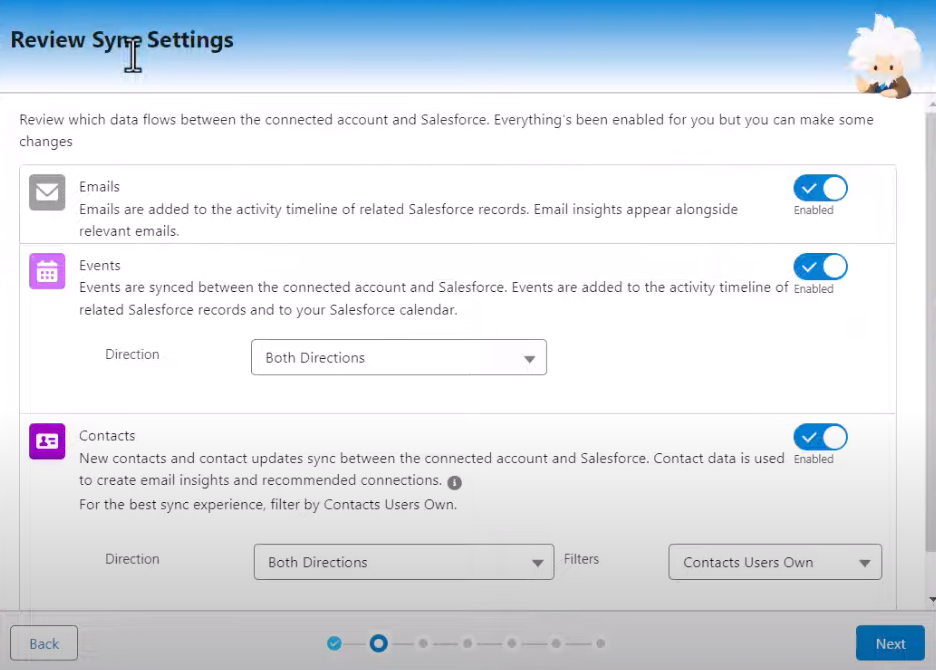Click the scroll down arrow
The width and height of the screenshot is (936, 670).
click(x=932, y=599)
